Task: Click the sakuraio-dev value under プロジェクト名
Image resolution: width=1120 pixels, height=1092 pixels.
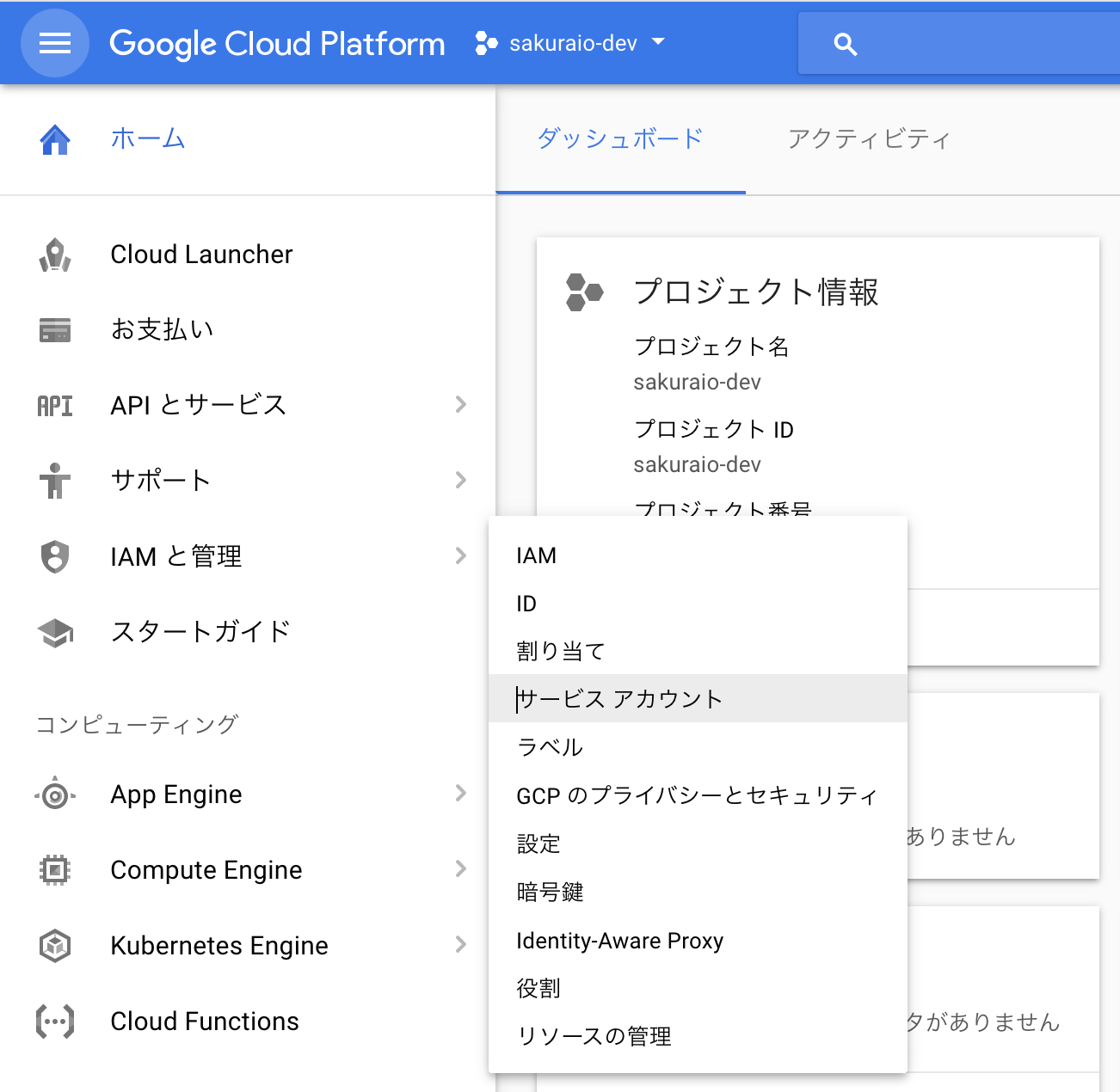Action: click(x=698, y=382)
